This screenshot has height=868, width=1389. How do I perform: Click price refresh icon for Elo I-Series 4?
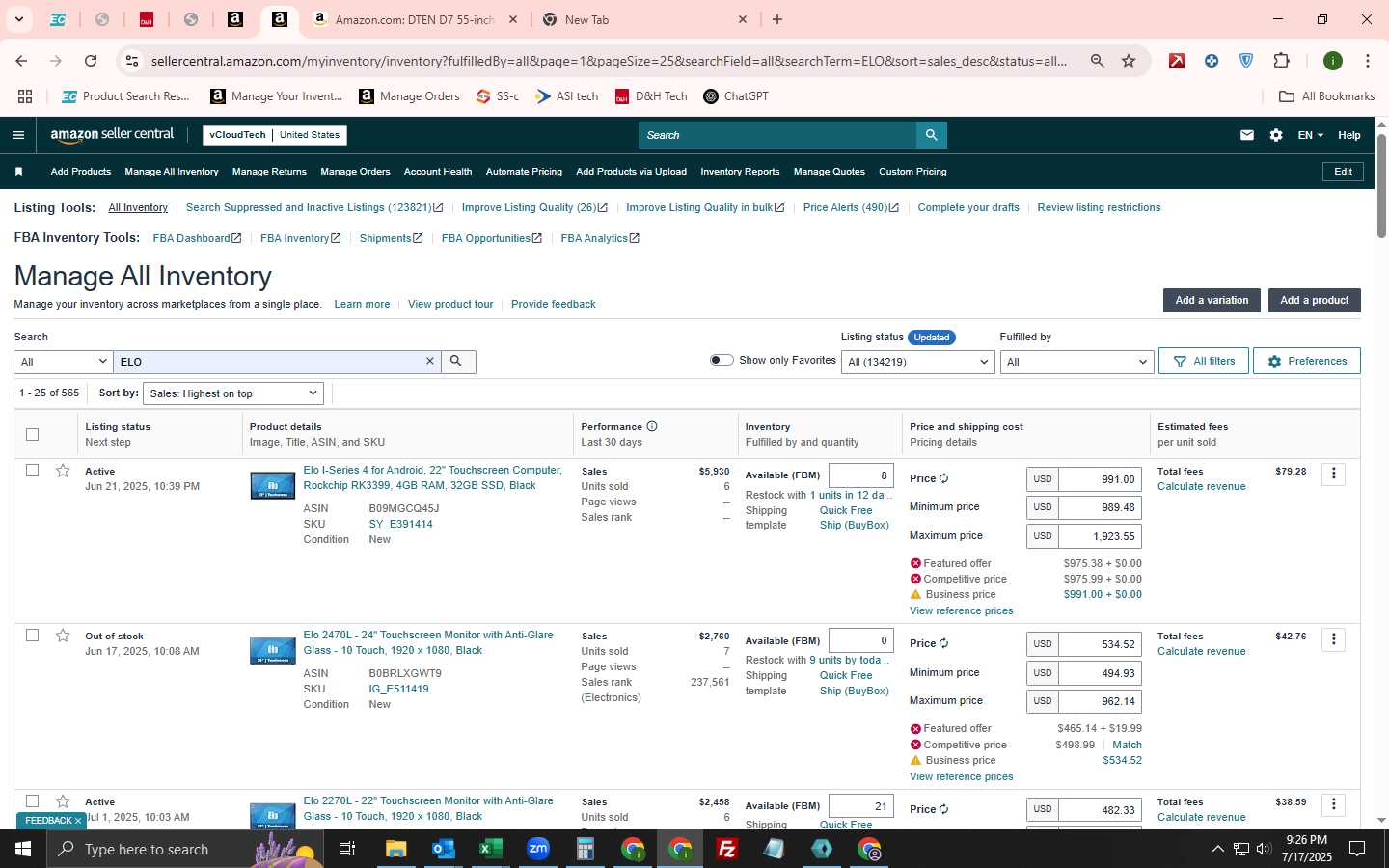pyautogui.click(x=943, y=478)
